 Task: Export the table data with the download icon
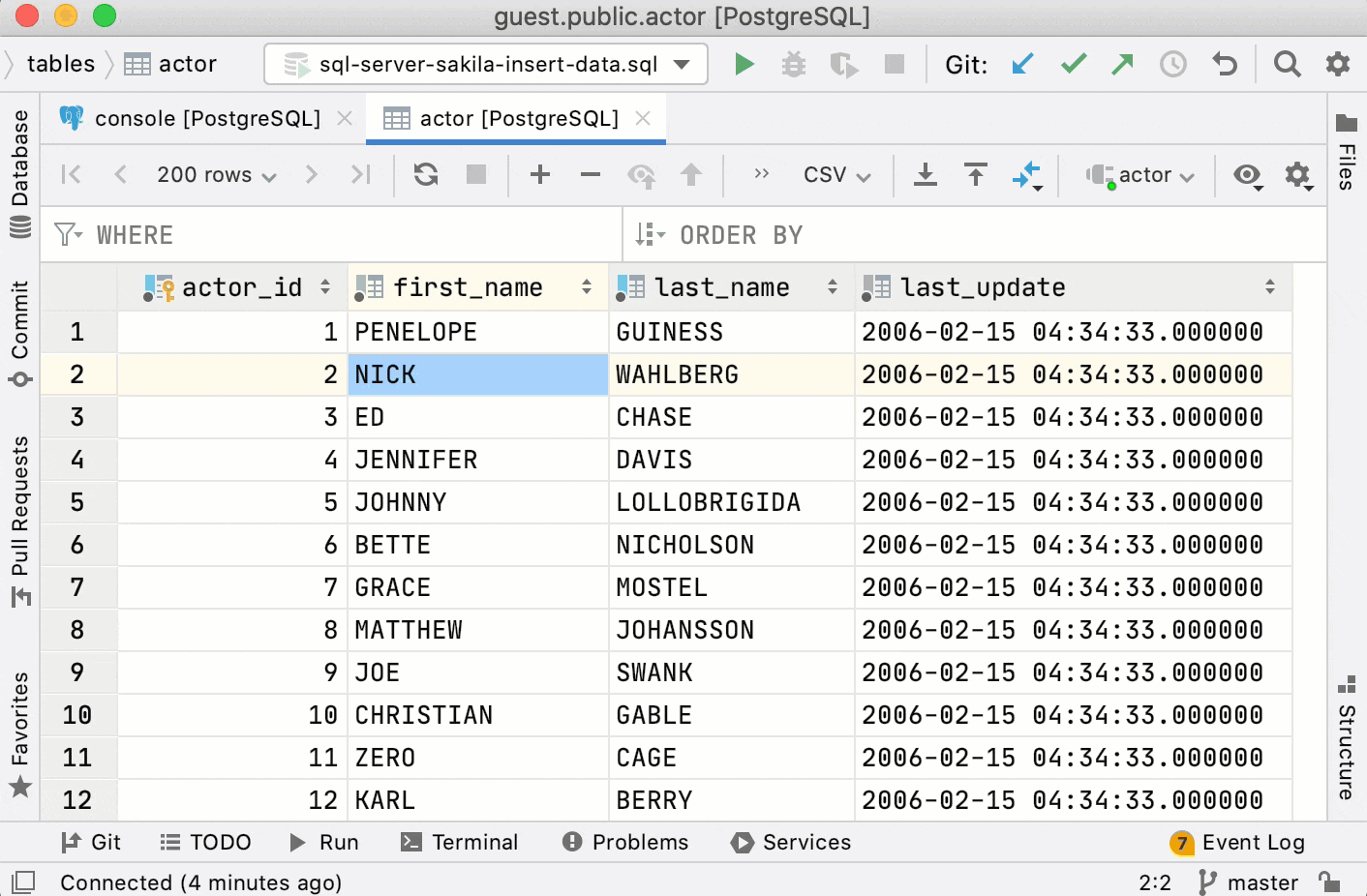click(925, 175)
